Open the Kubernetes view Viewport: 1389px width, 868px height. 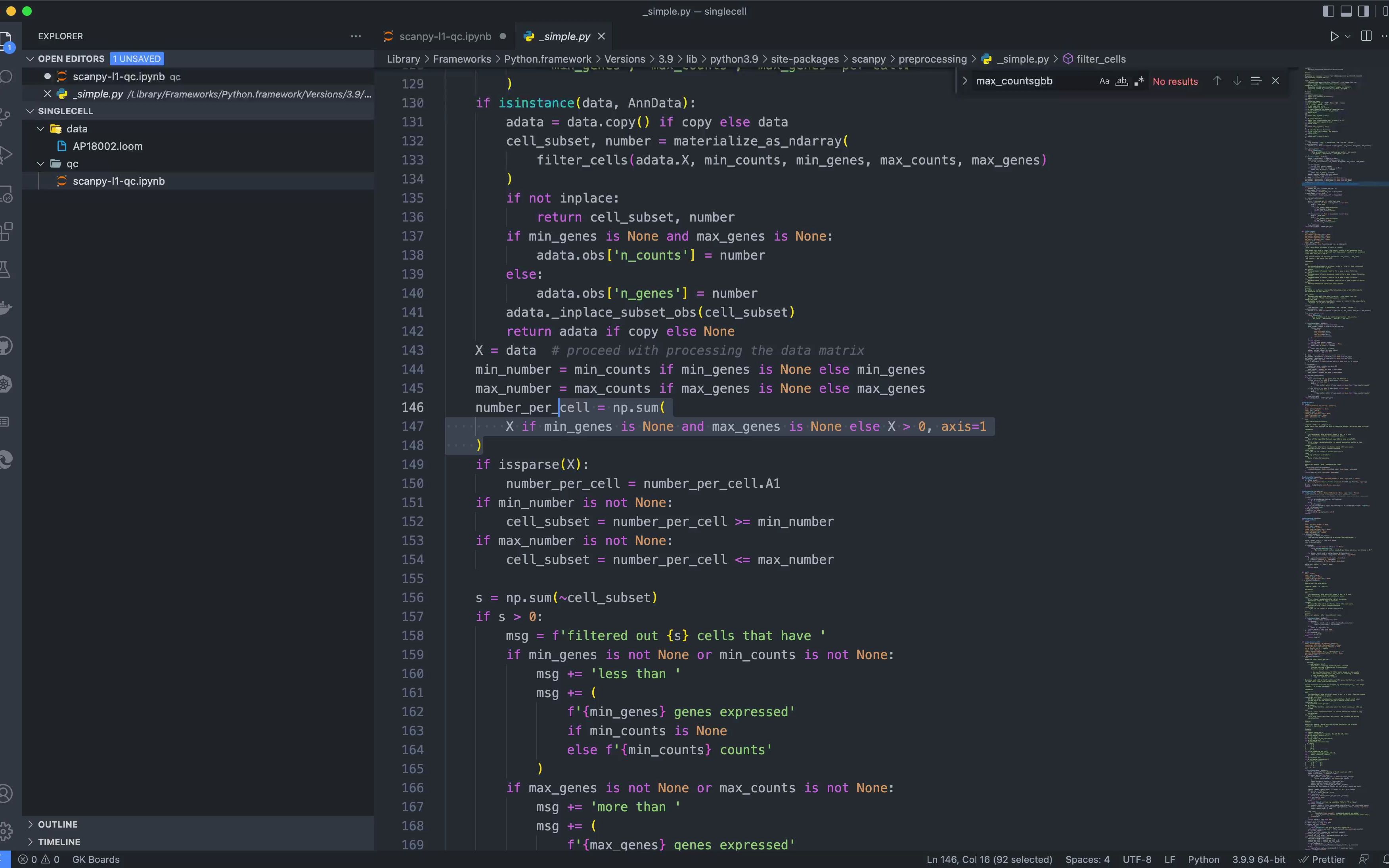pos(6,384)
